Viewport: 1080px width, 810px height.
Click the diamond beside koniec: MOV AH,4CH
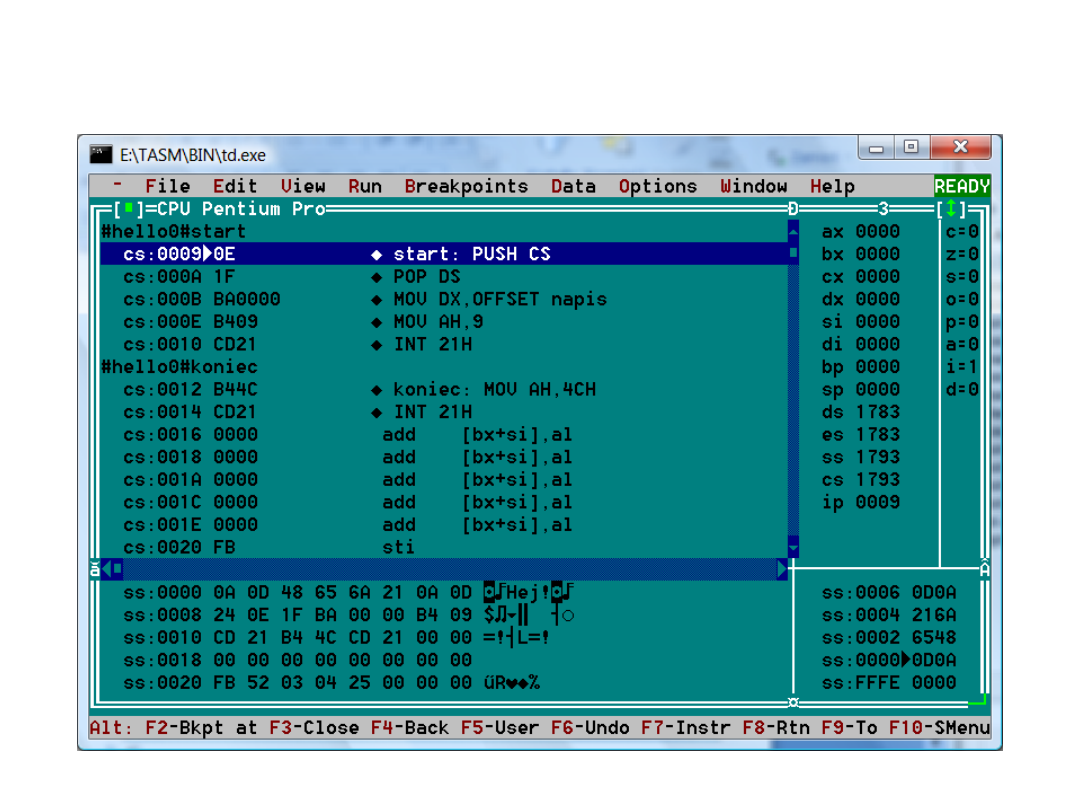pos(376,390)
